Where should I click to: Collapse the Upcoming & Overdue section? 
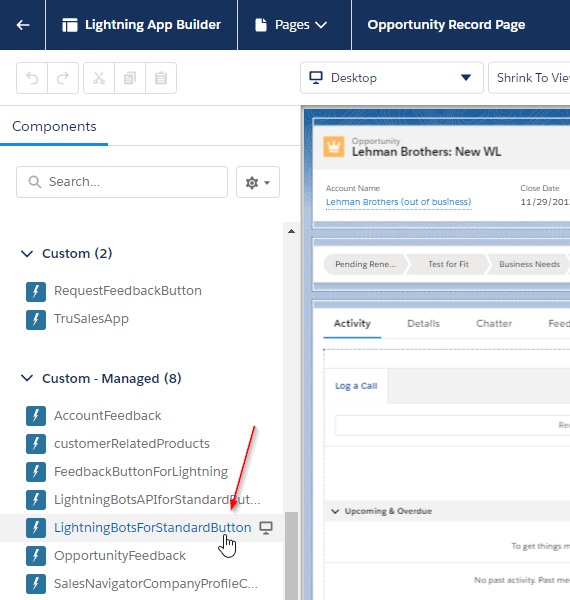point(335,511)
